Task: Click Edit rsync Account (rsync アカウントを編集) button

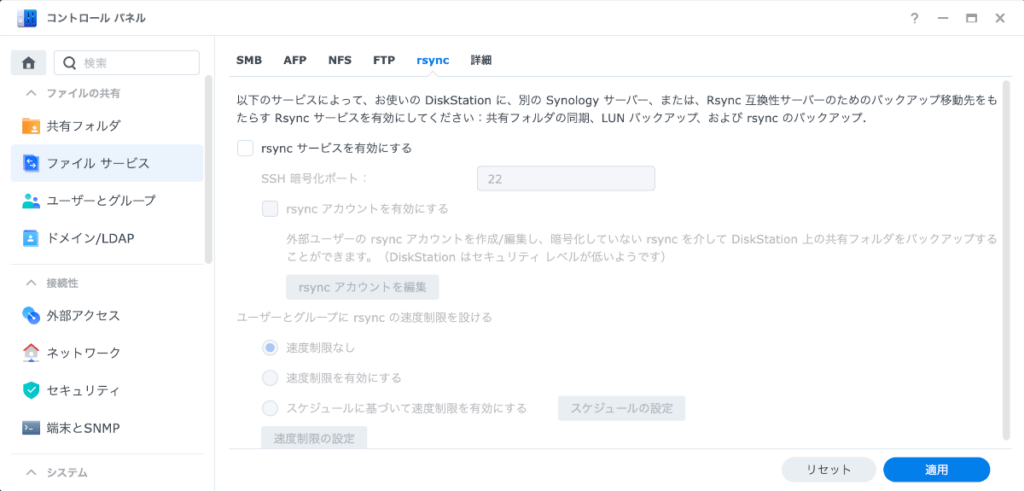Action: pyautogui.click(x=362, y=287)
